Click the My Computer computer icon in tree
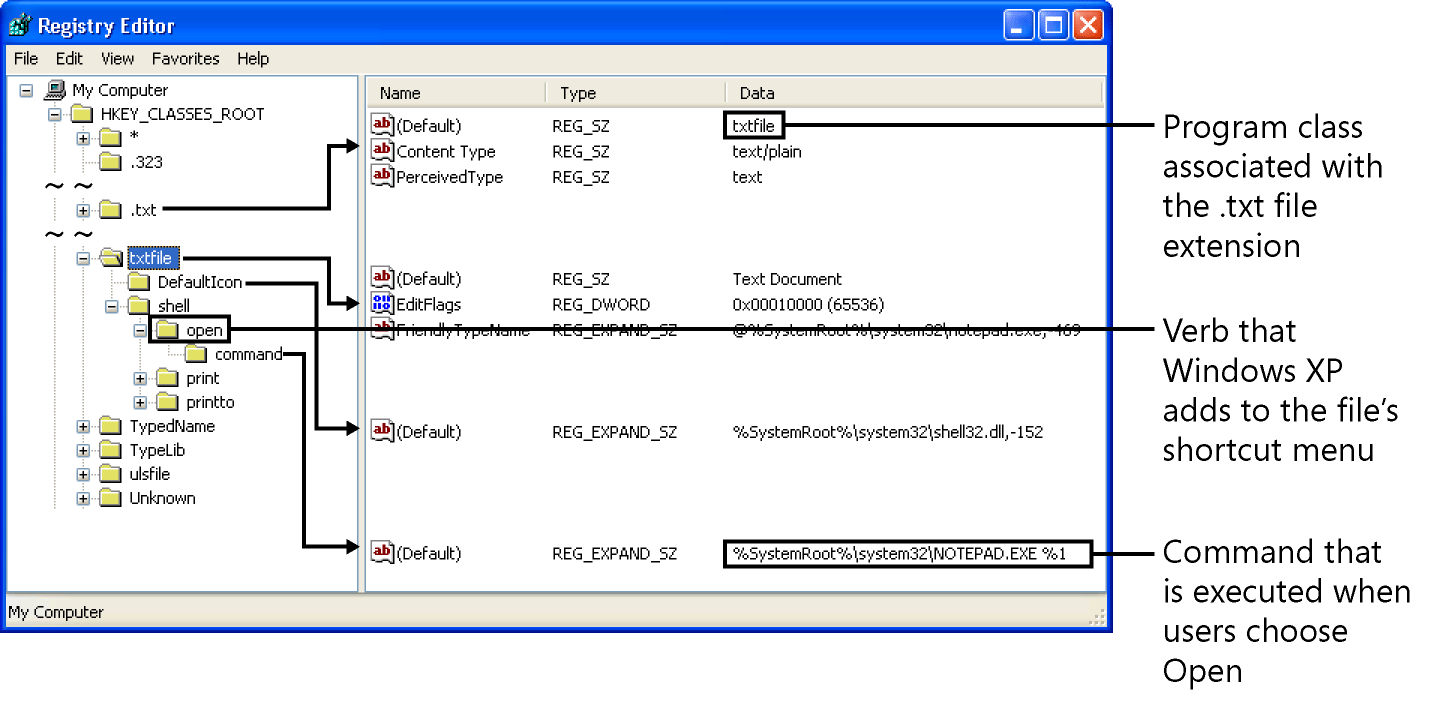Screen dimensions: 1429x710 55,90
